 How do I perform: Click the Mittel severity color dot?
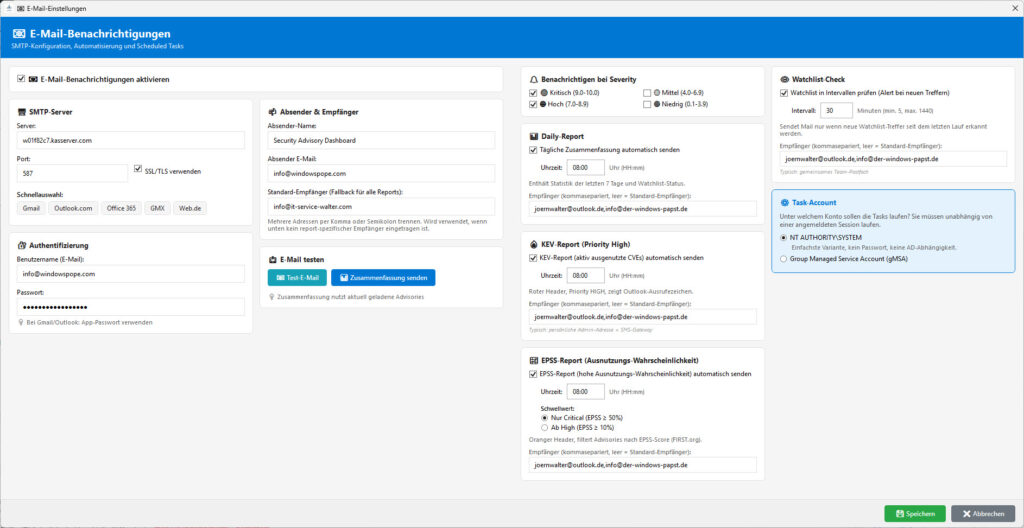point(657,93)
